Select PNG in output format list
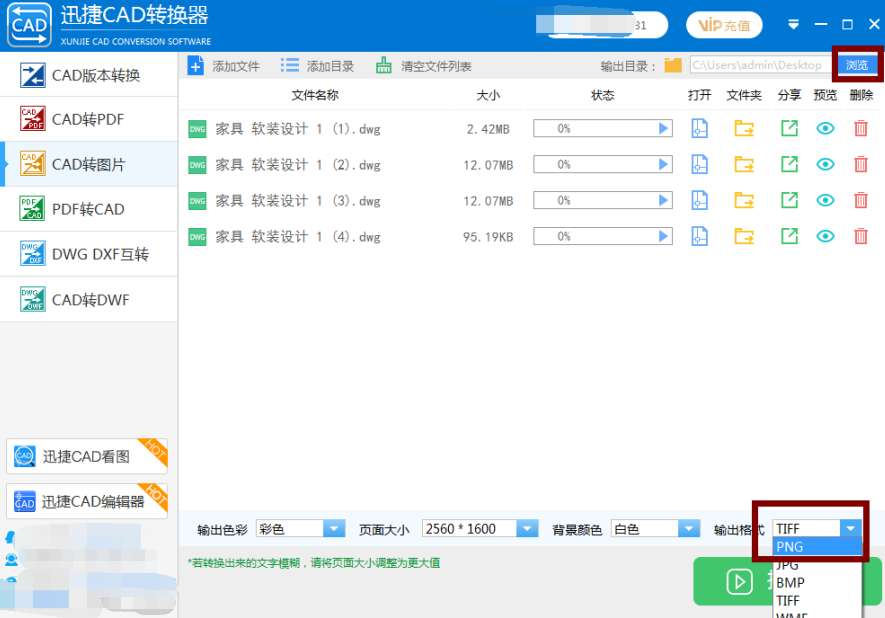Screen dimensions: 885x618 tap(817, 546)
